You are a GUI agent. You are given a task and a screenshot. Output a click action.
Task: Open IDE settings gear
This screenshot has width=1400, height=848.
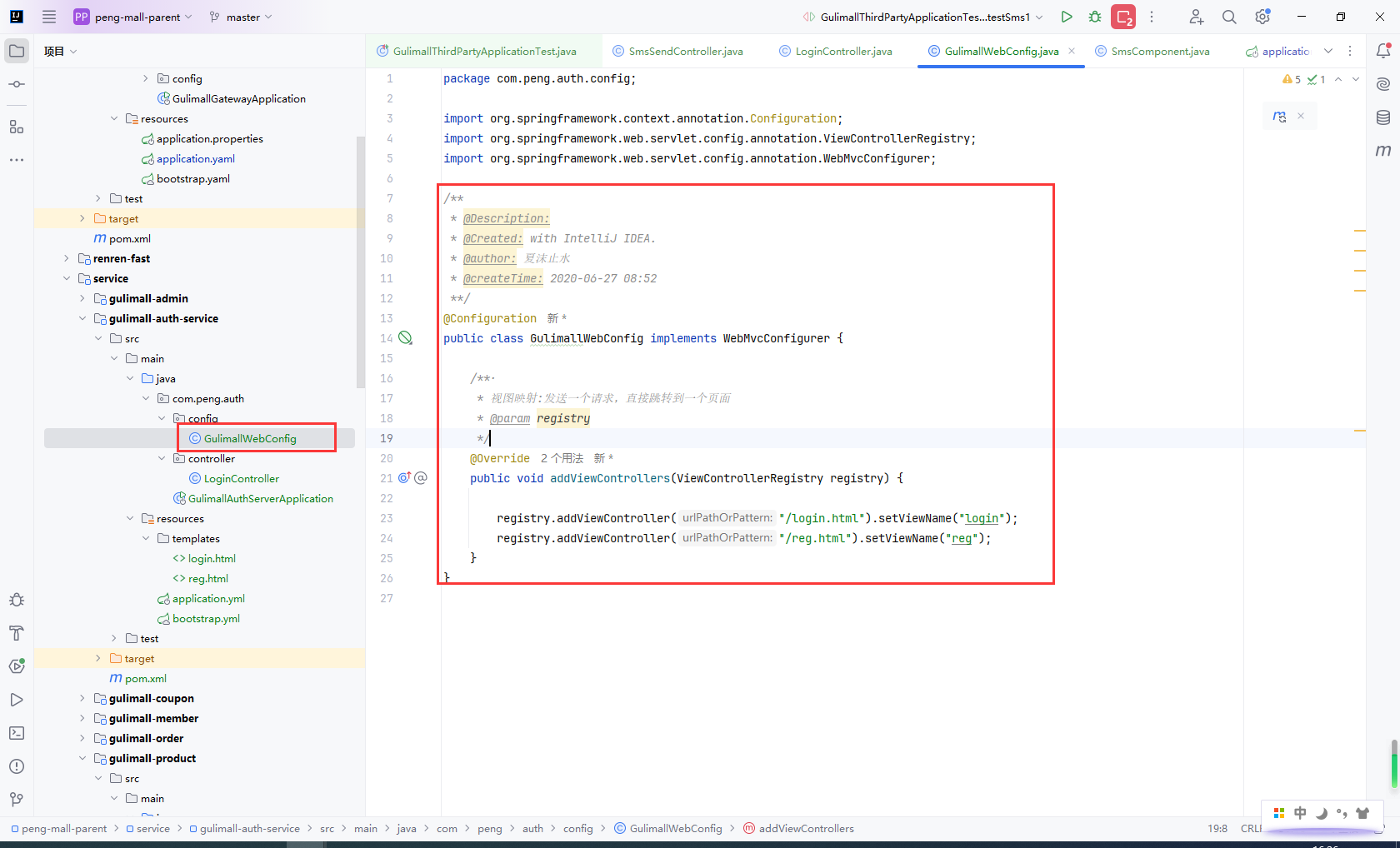(1262, 17)
